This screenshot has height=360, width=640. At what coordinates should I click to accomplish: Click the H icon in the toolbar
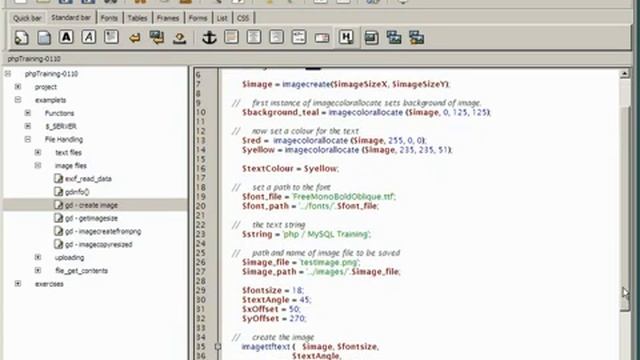(x=346, y=38)
